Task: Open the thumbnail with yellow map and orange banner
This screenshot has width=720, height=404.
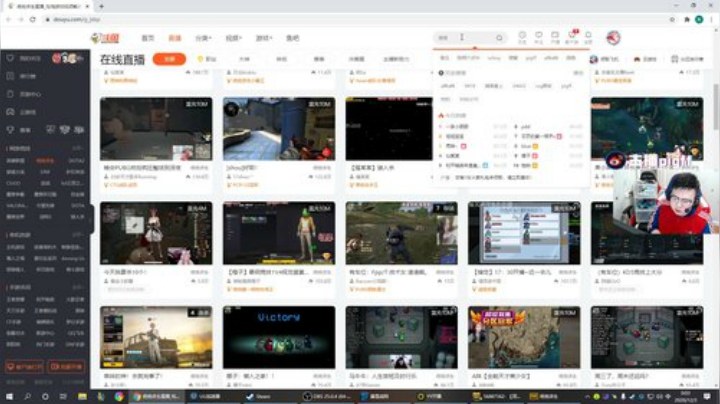Action: pos(524,337)
